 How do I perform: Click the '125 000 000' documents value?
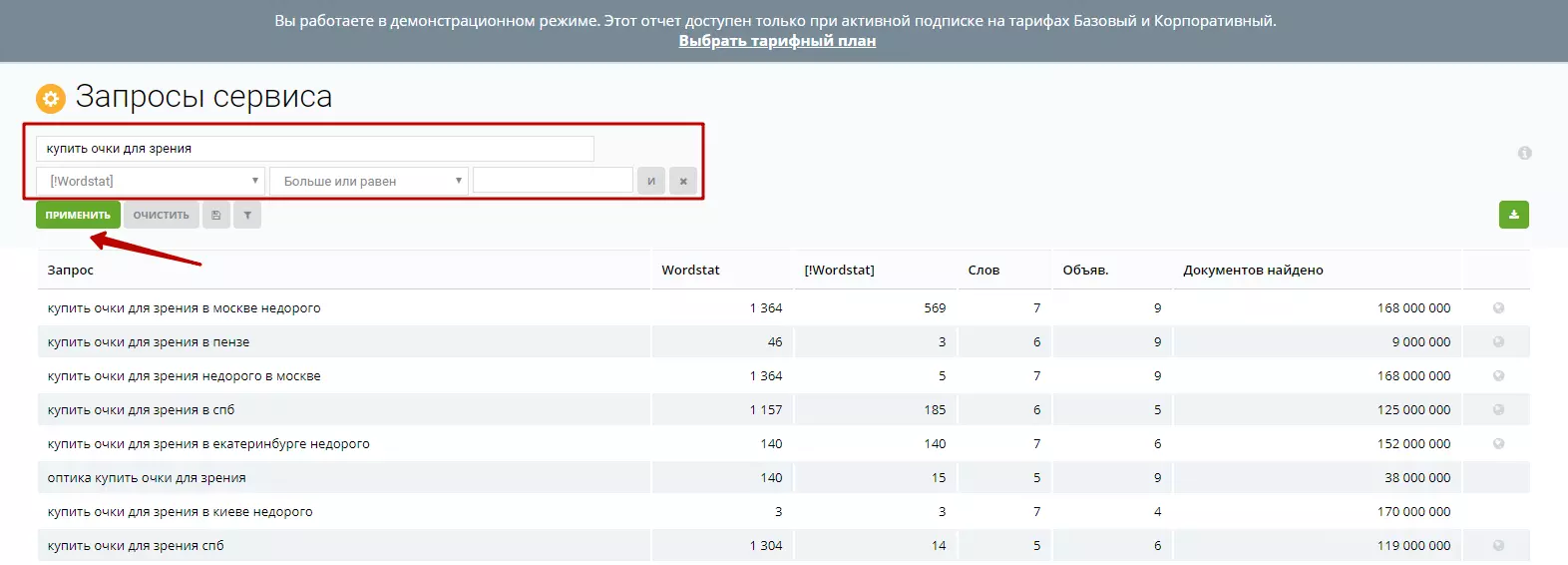pos(1413,410)
